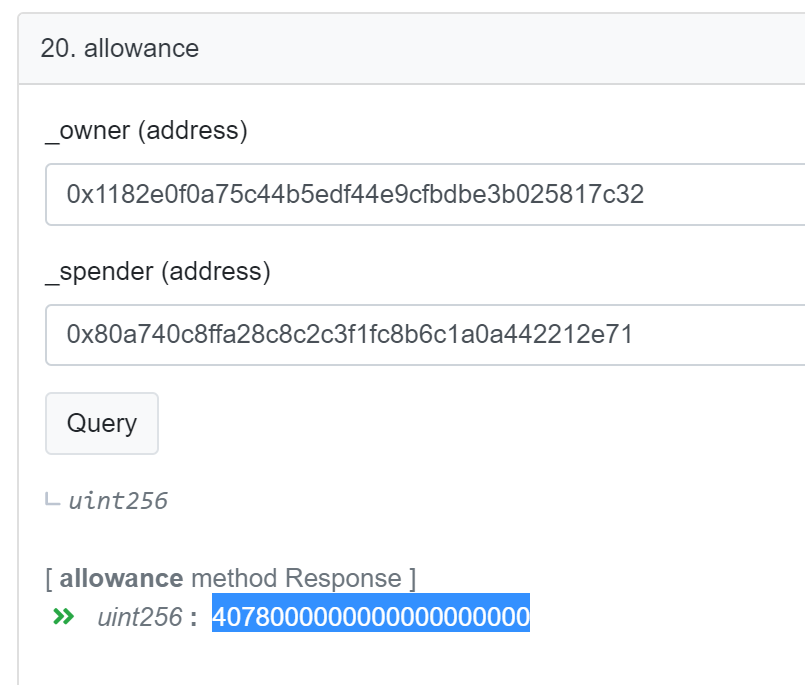Focus the _owner address input field
Image resolution: width=805 pixels, height=685 pixels.
tap(425, 195)
